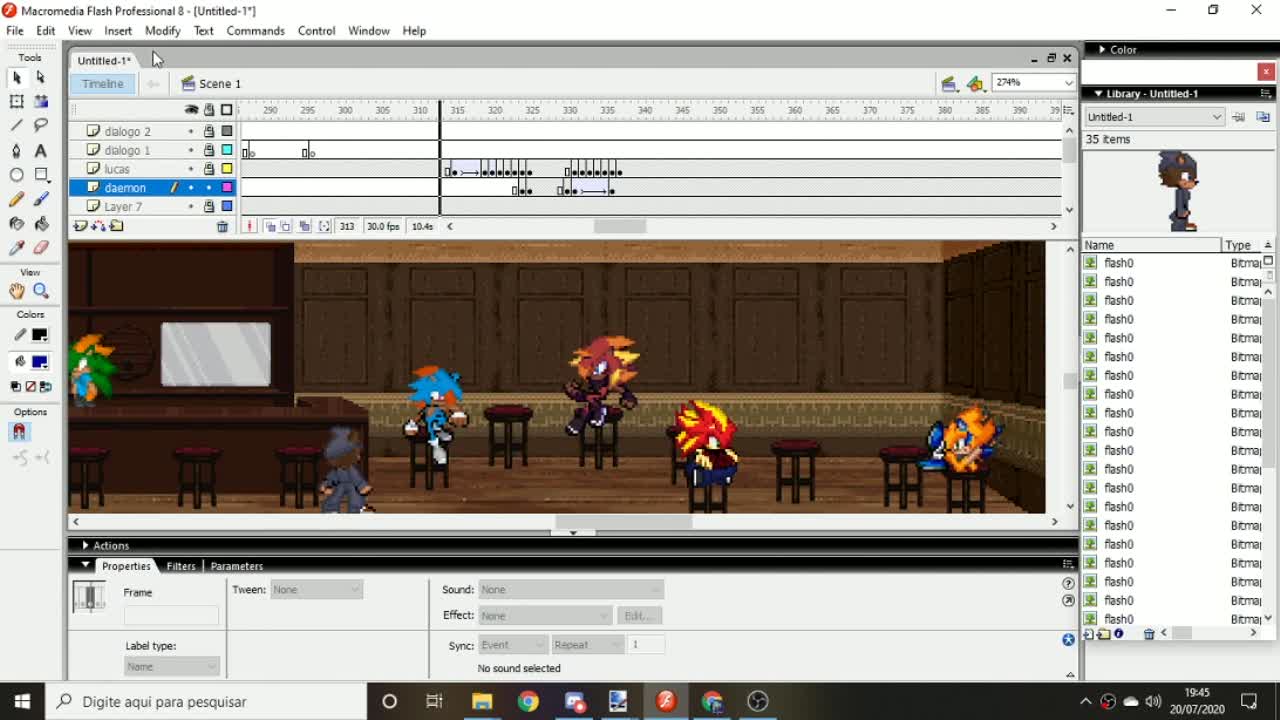Click the Library preview character thumbnail

coord(1179,191)
